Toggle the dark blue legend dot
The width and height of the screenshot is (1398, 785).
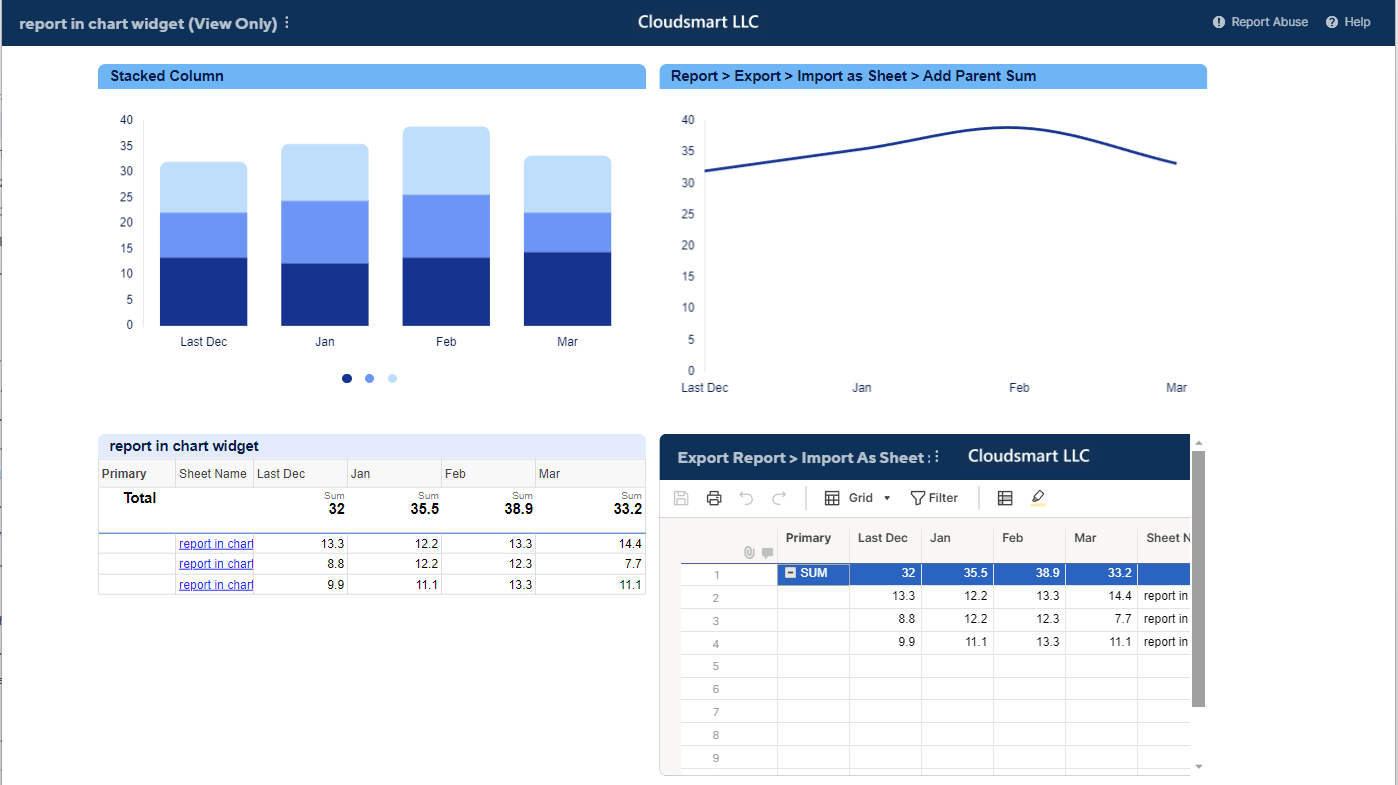click(347, 378)
